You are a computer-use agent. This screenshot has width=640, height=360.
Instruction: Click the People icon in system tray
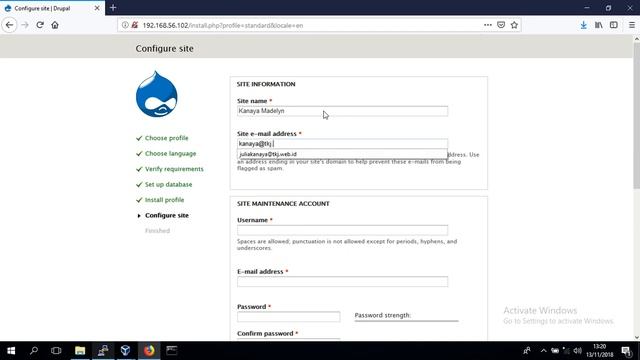tap(527, 351)
